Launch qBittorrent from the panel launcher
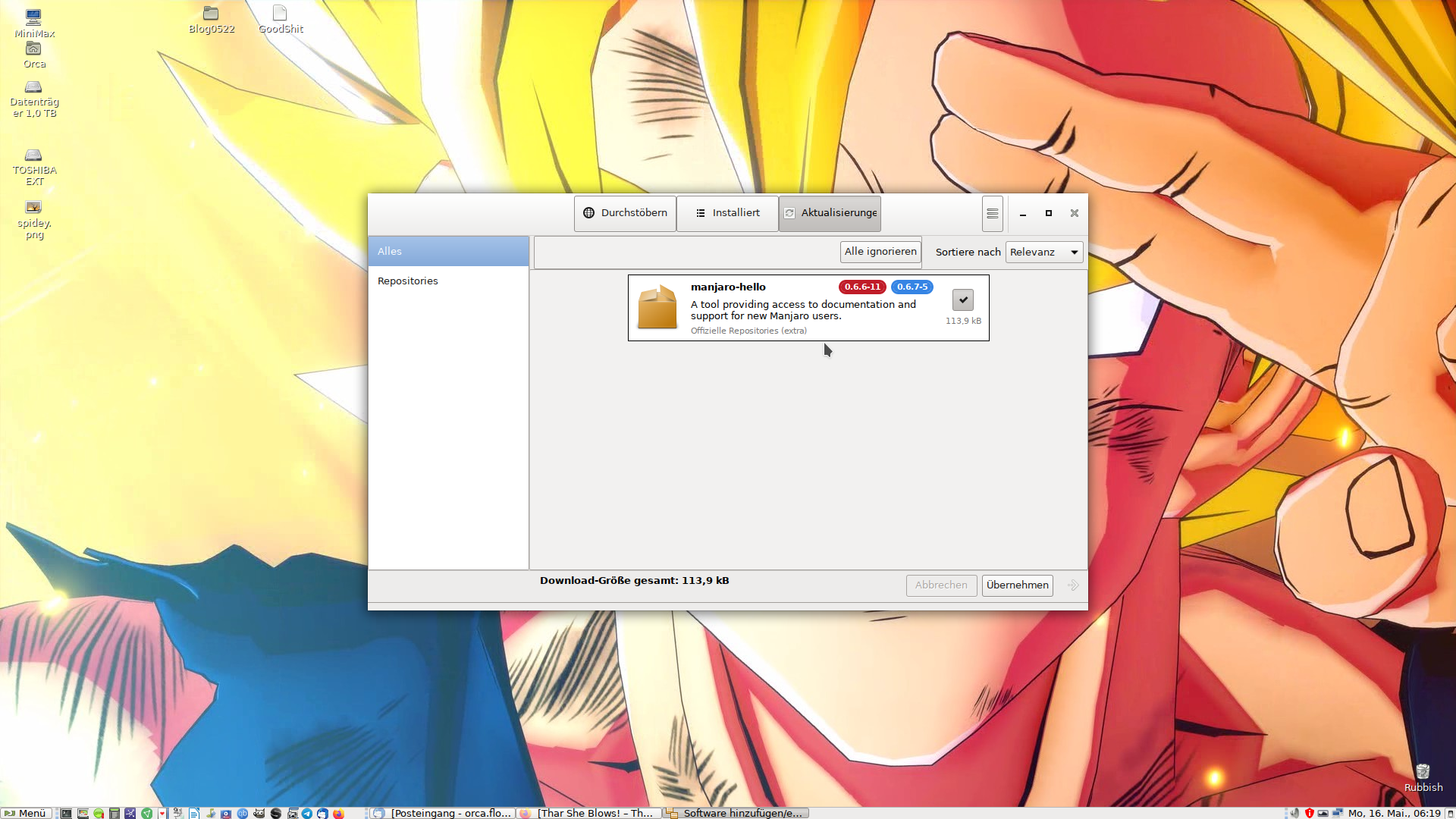The height and width of the screenshot is (819, 1456). (x=243, y=813)
